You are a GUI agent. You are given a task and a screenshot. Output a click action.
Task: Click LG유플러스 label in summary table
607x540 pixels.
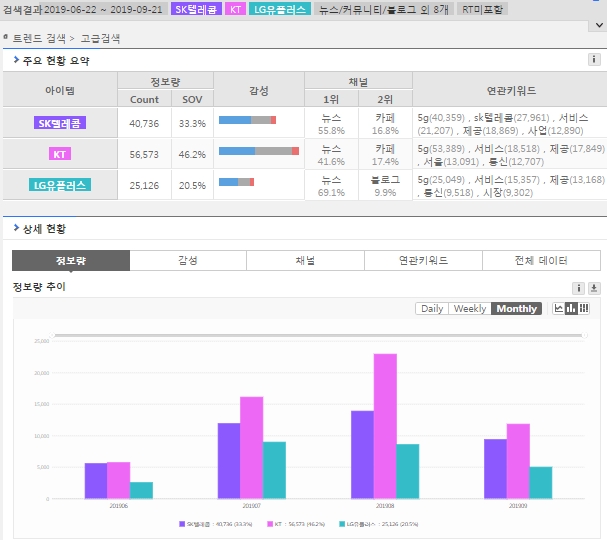click(60, 185)
